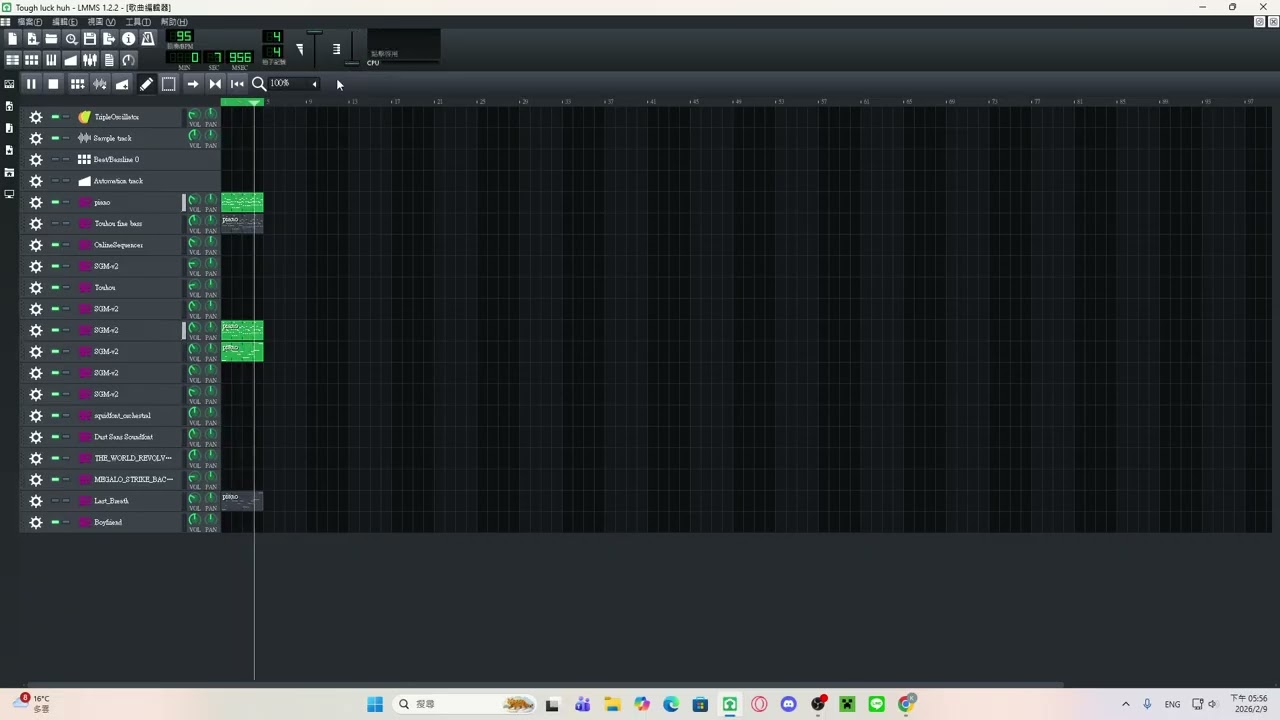
Task: Select the green piano clip on the piano track
Action: click(x=242, y=202)
